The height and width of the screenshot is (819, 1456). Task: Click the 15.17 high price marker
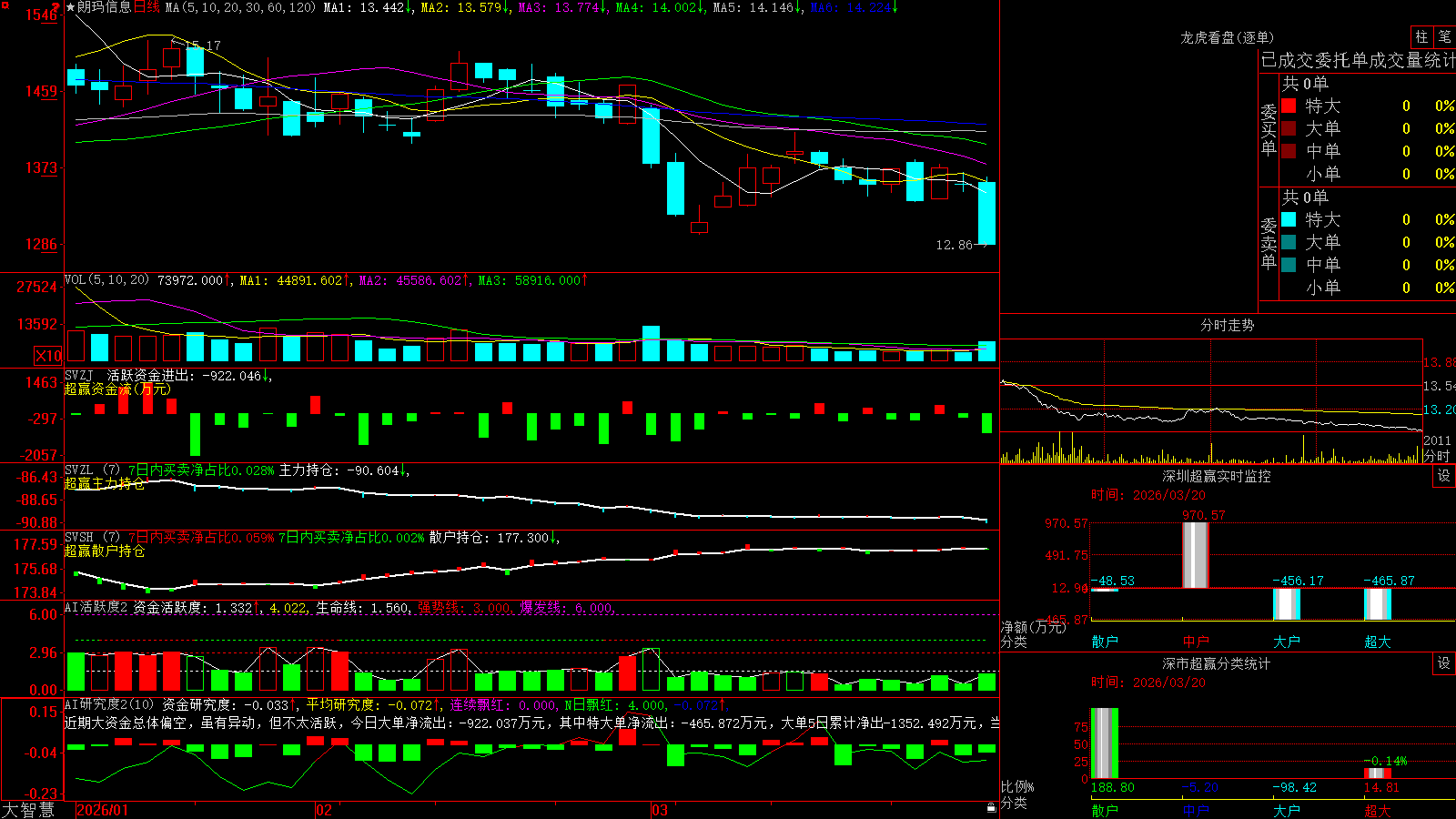[202, 45]
